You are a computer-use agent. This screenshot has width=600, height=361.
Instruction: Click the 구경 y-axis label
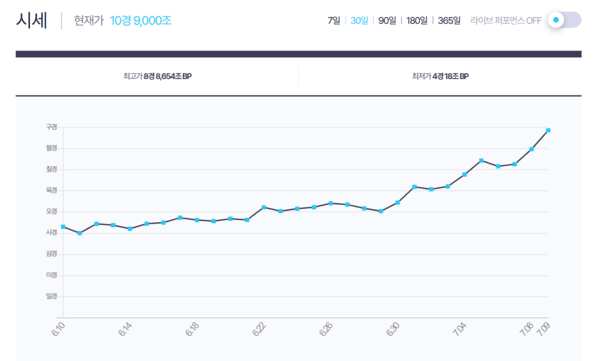click(x=52, y=127)
